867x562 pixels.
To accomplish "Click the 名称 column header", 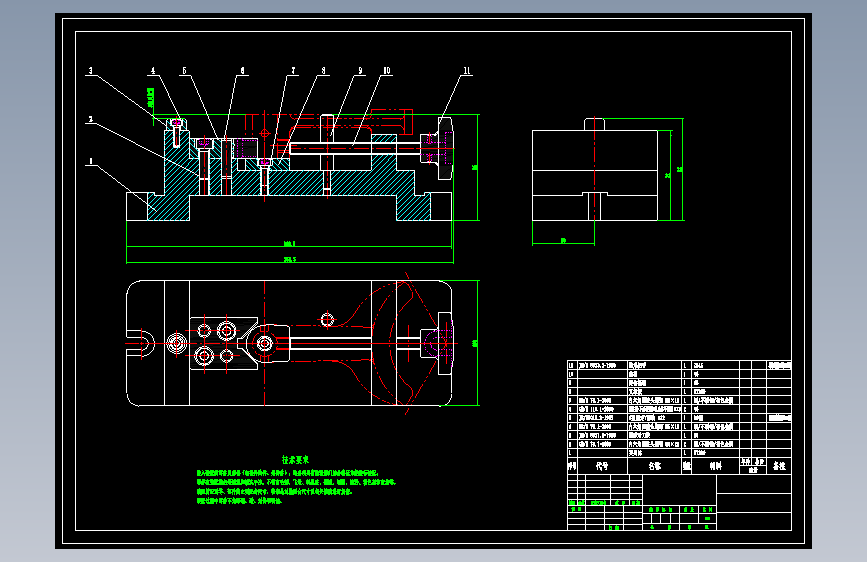I will (655, 466).
